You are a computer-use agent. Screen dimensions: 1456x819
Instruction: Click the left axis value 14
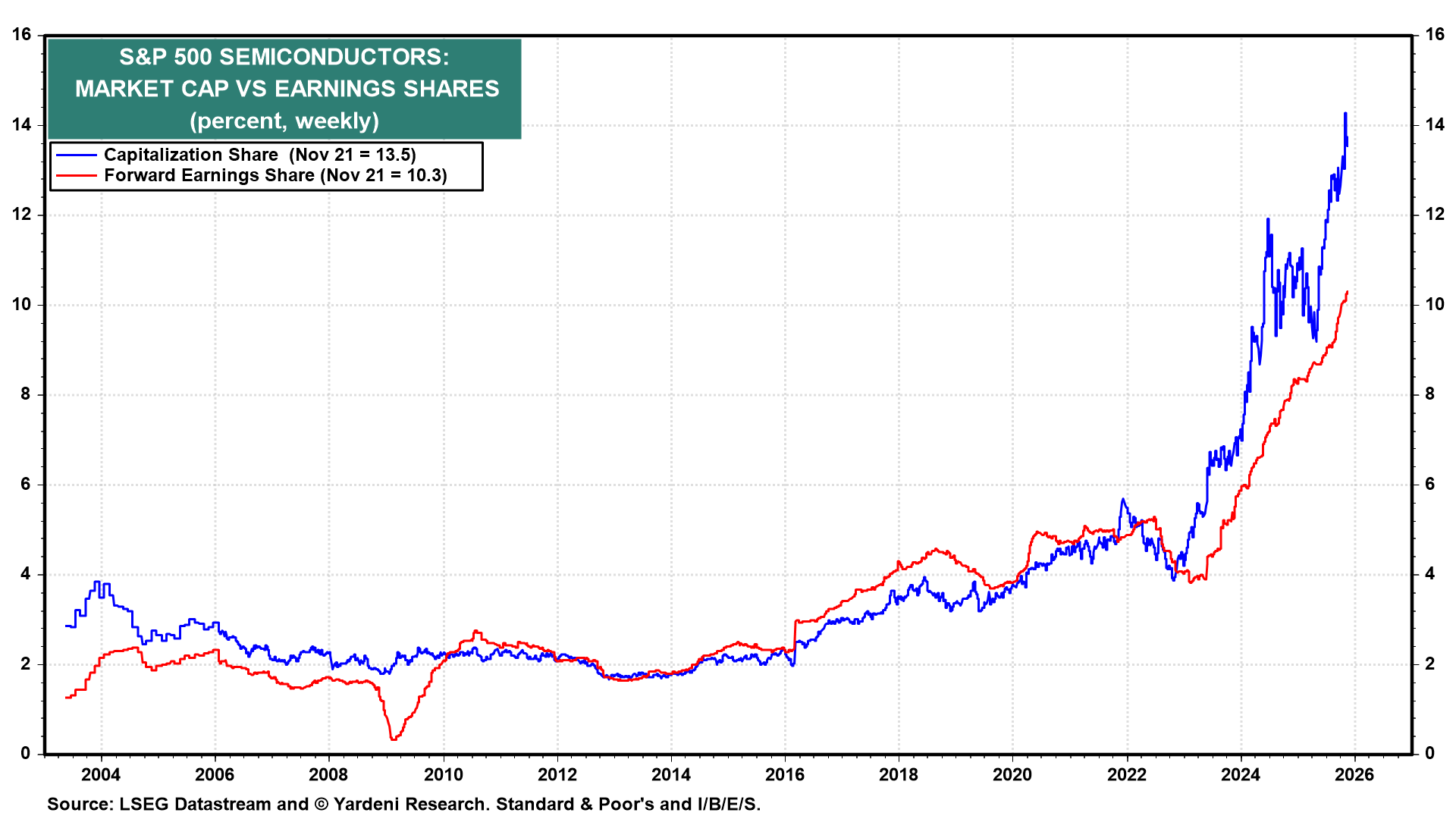point(21,125)
